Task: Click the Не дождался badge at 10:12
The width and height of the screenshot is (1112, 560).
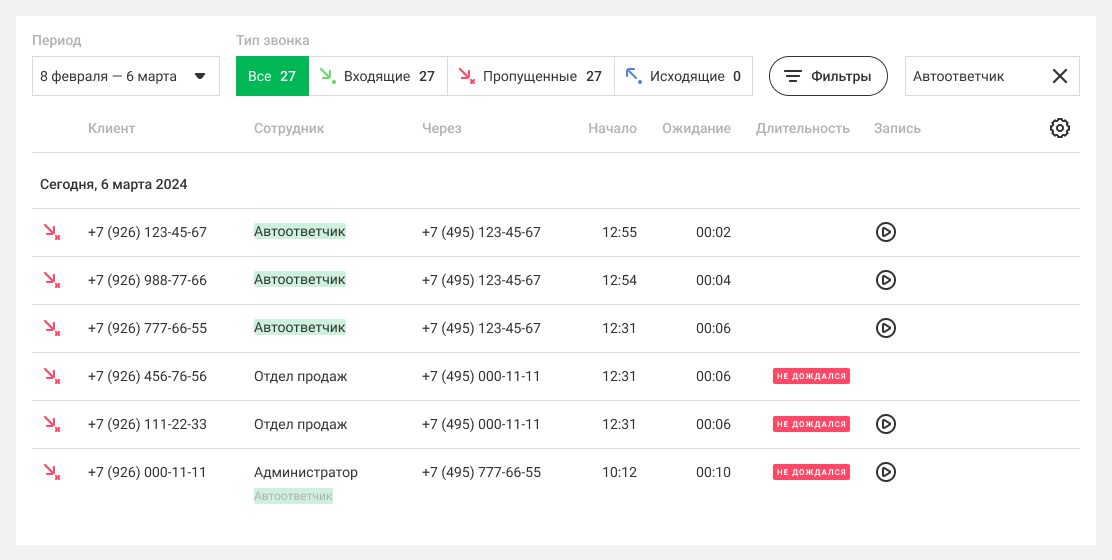Action: [x=811, y=472]
